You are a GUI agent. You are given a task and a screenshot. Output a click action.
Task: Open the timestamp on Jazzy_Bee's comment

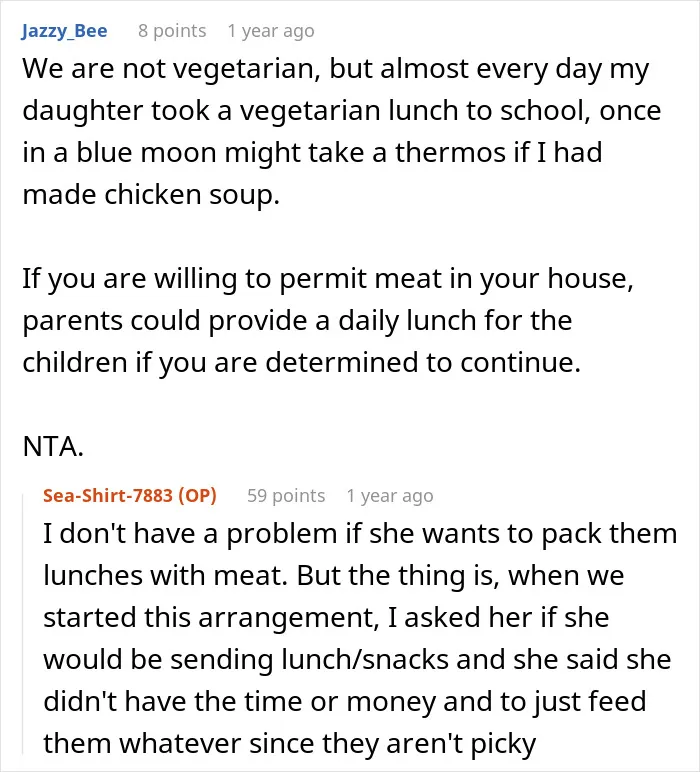click(271, 31)
